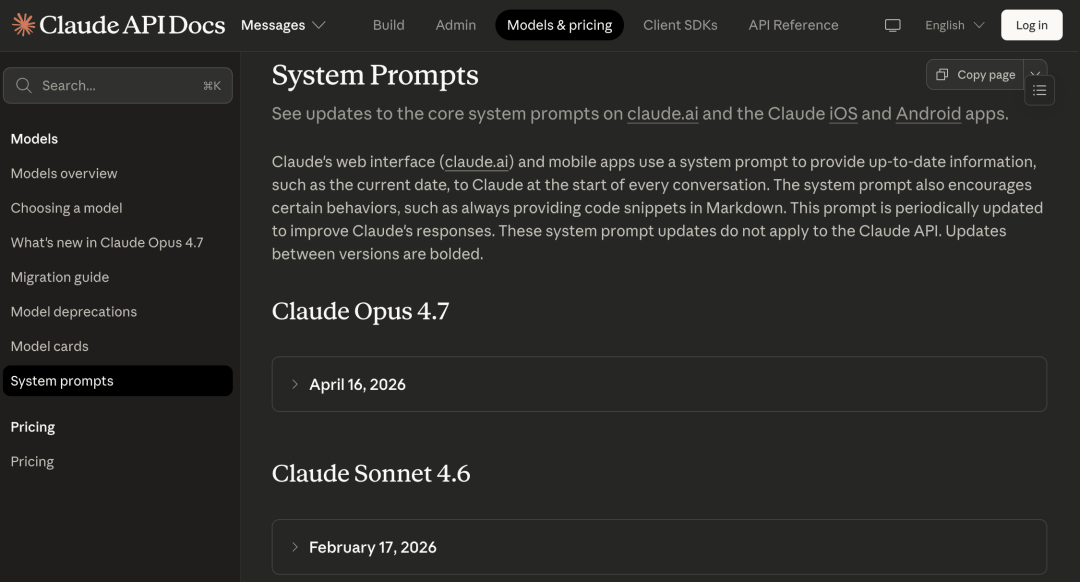Click the Claude starburst logo icon
The width and height of the screenshot is (1080, 582).
[23, 25]
